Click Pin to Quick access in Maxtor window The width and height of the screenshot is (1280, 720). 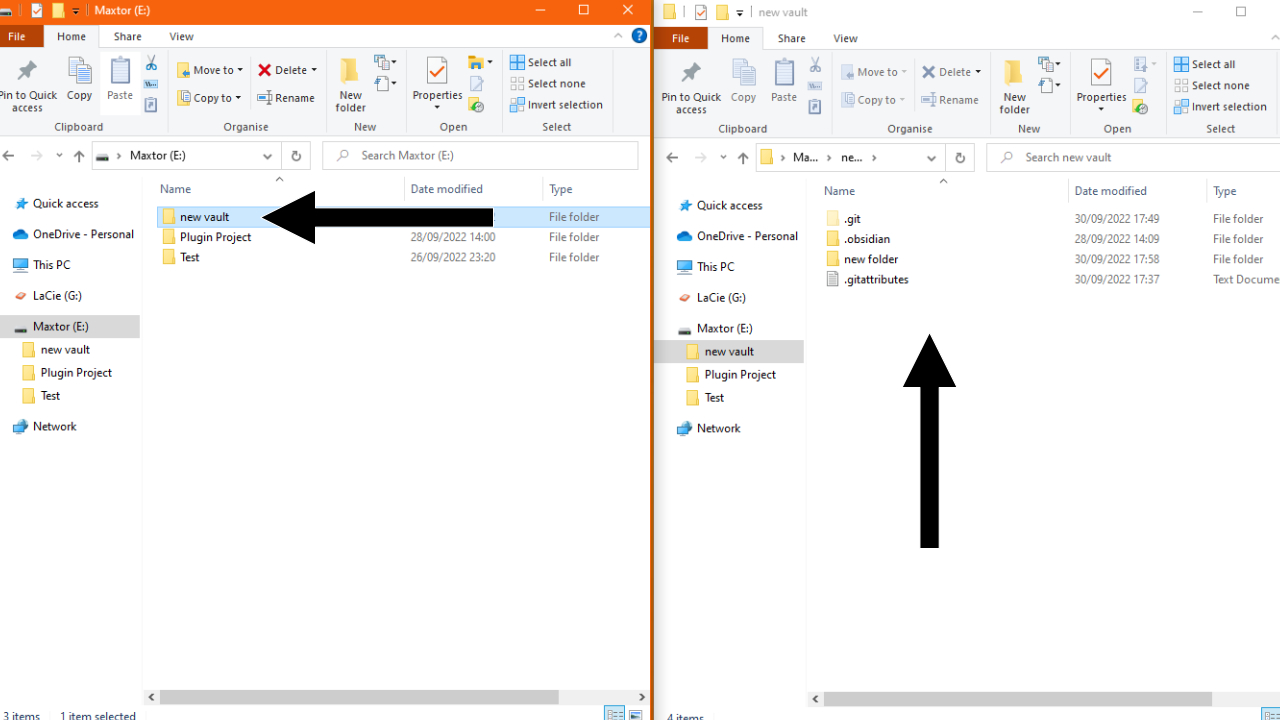click(28, 84)
